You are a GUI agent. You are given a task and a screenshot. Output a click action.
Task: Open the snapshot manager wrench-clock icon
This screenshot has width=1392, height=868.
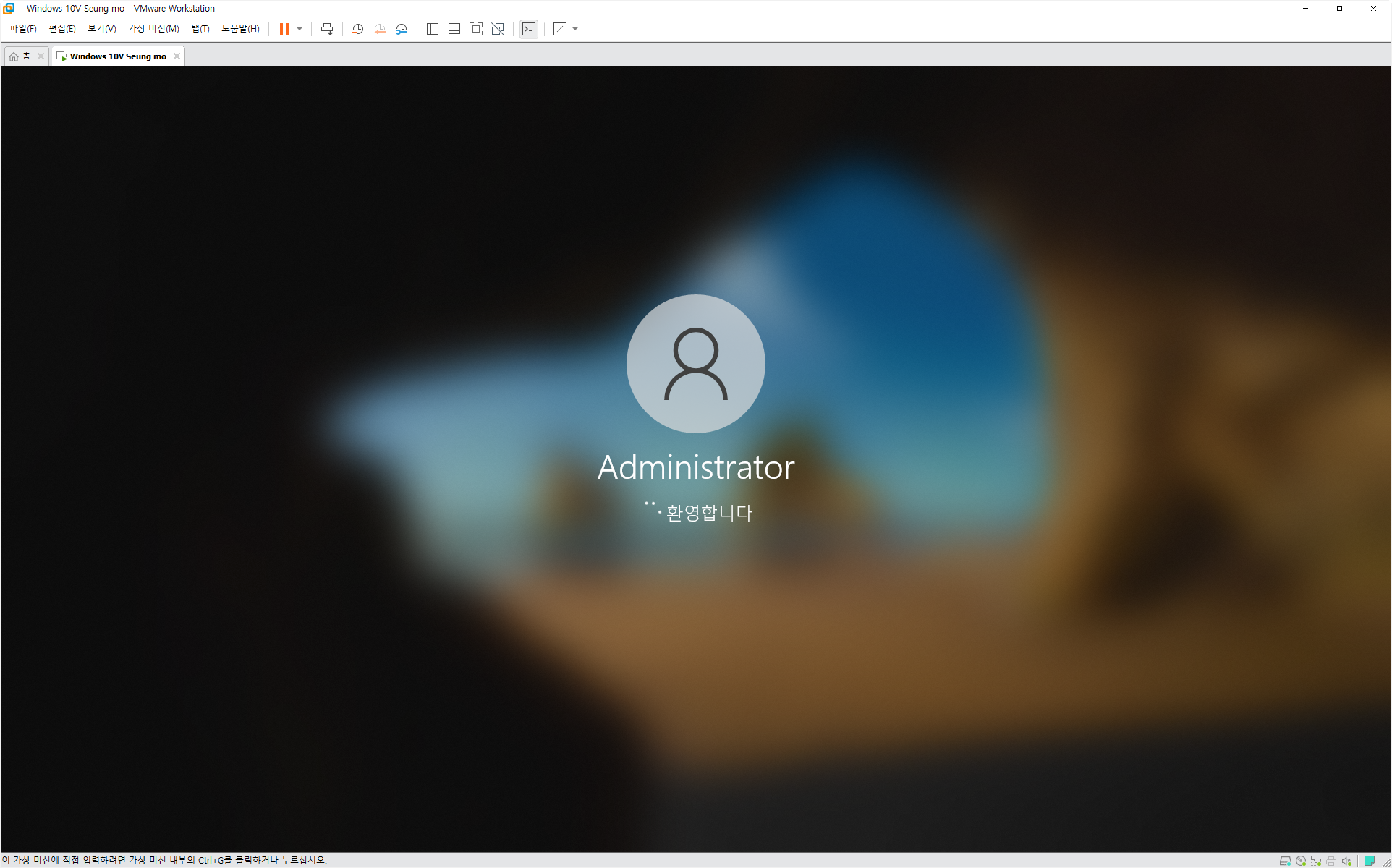click(x=402, y=29)
